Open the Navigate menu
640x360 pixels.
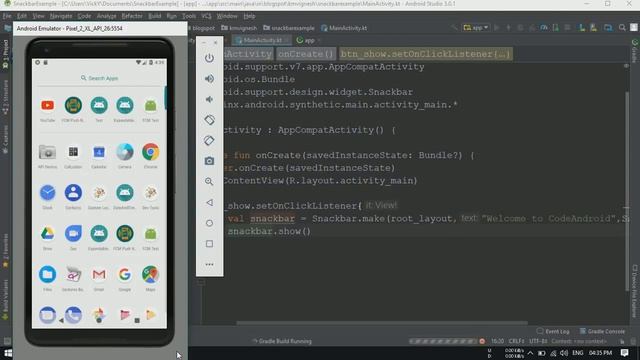[x=61, y=16]
